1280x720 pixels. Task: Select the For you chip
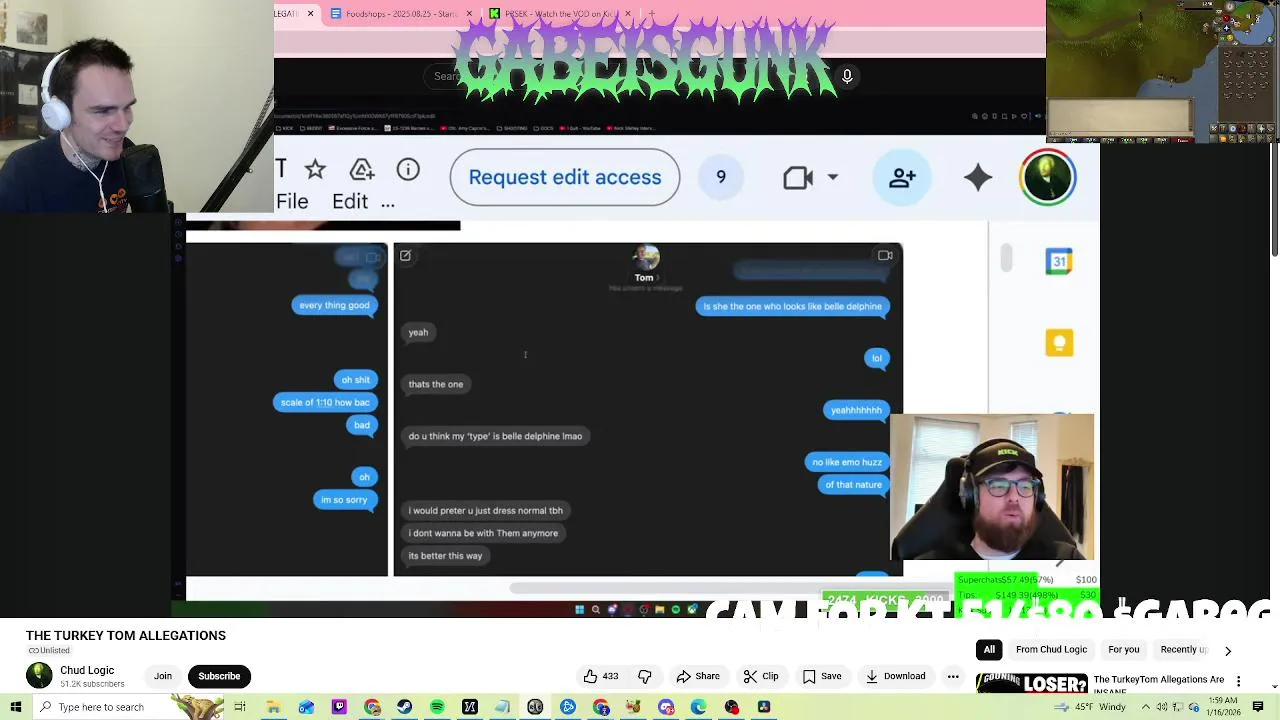click(1123, 650)
